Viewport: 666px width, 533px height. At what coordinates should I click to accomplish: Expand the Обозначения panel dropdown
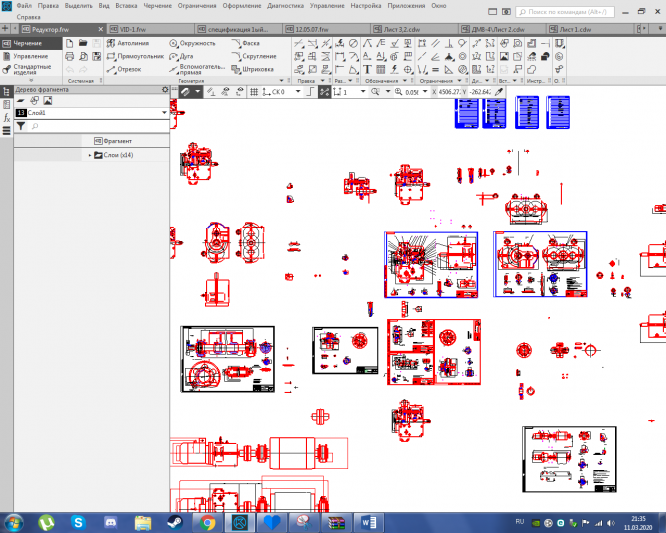coord(405,81)
